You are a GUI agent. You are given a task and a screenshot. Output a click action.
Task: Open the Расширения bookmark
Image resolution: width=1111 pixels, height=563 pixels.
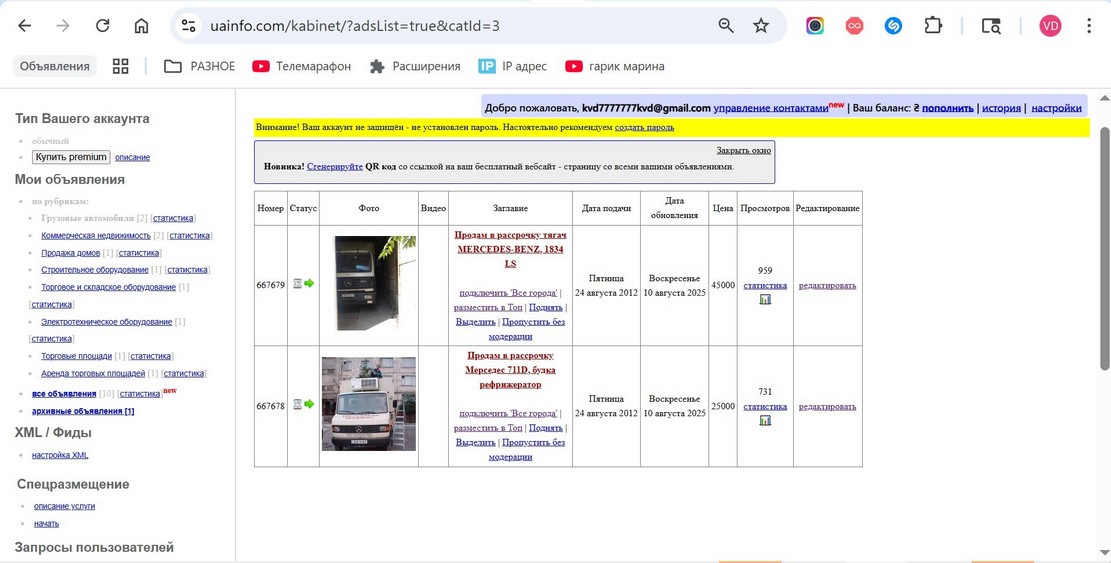pyautogui.click(x=415, y=67)
